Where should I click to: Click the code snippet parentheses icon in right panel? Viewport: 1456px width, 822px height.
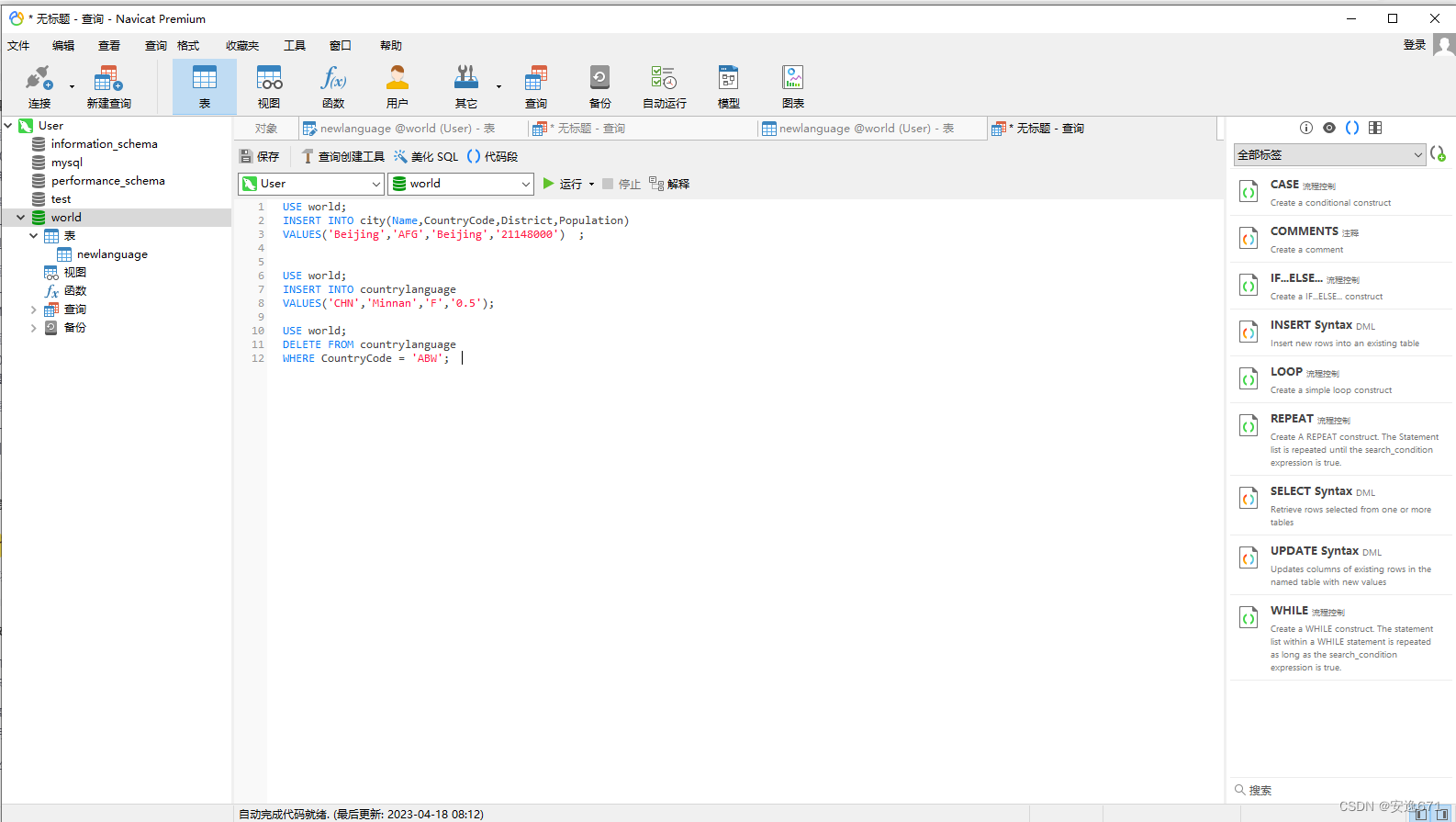(1352, 128)
